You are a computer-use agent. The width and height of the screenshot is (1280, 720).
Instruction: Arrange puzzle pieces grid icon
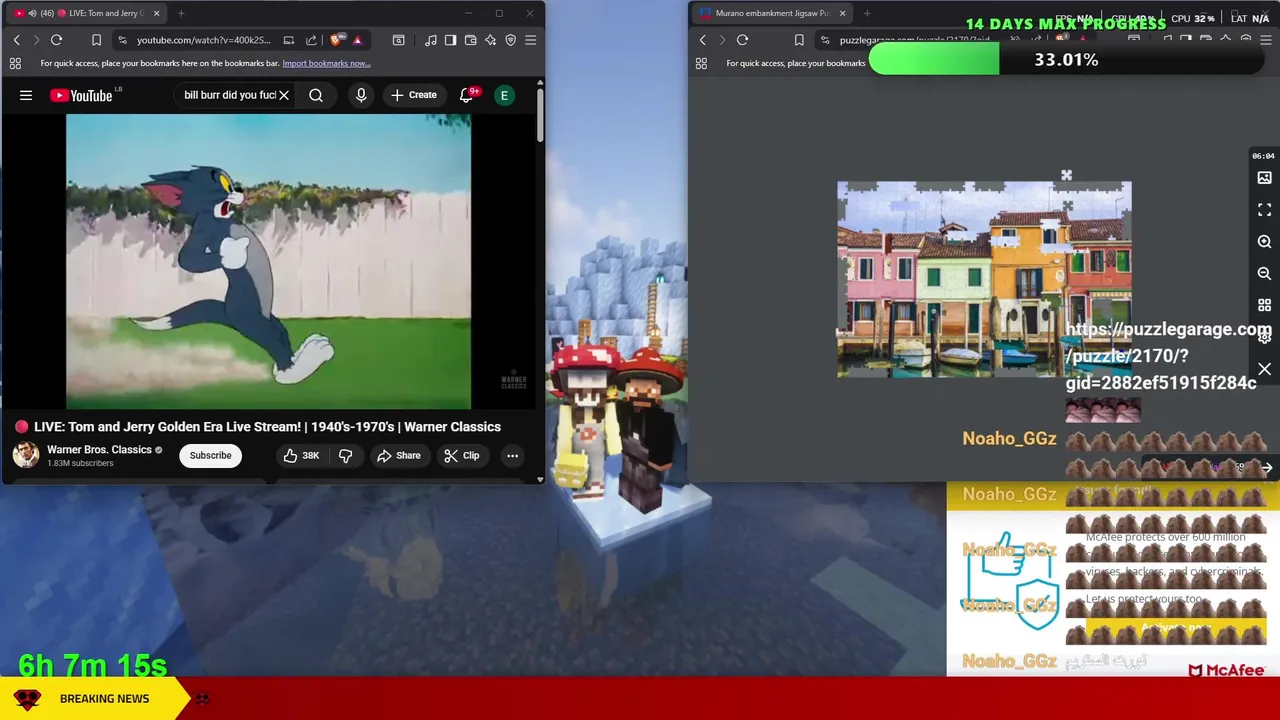(x=1264, y=306)
